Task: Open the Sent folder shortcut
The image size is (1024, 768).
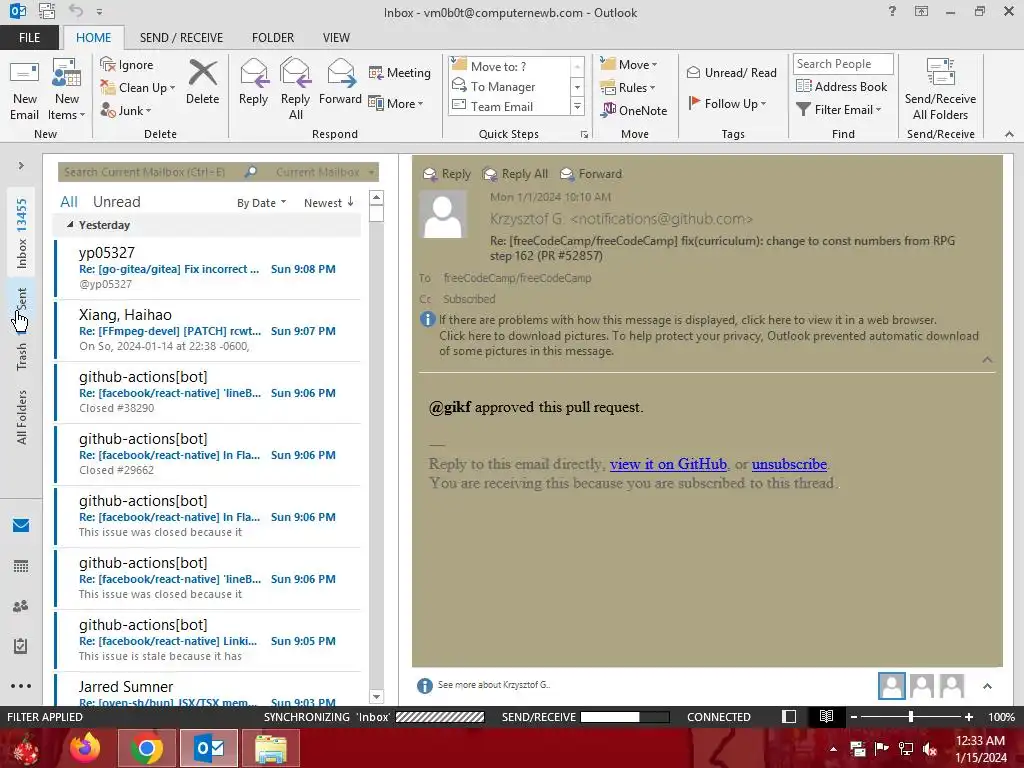Action: click(x=22, y=300)
